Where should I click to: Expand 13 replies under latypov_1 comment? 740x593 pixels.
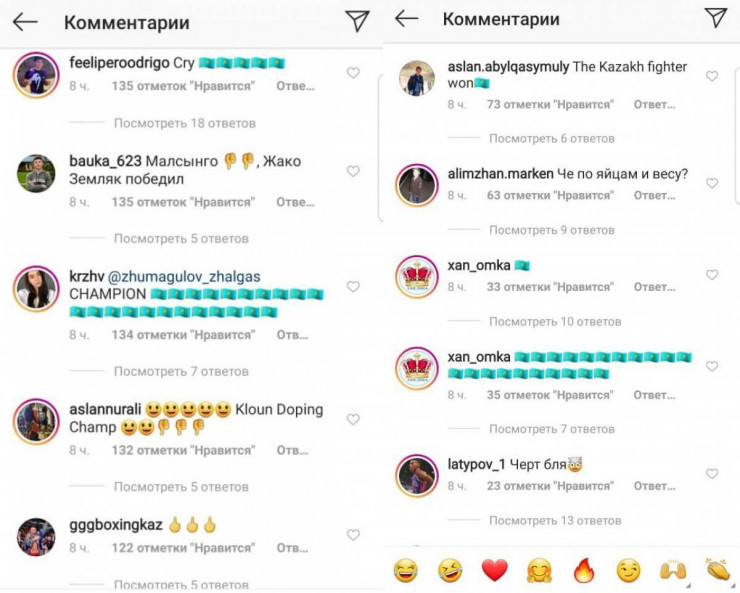click(555, 520)
